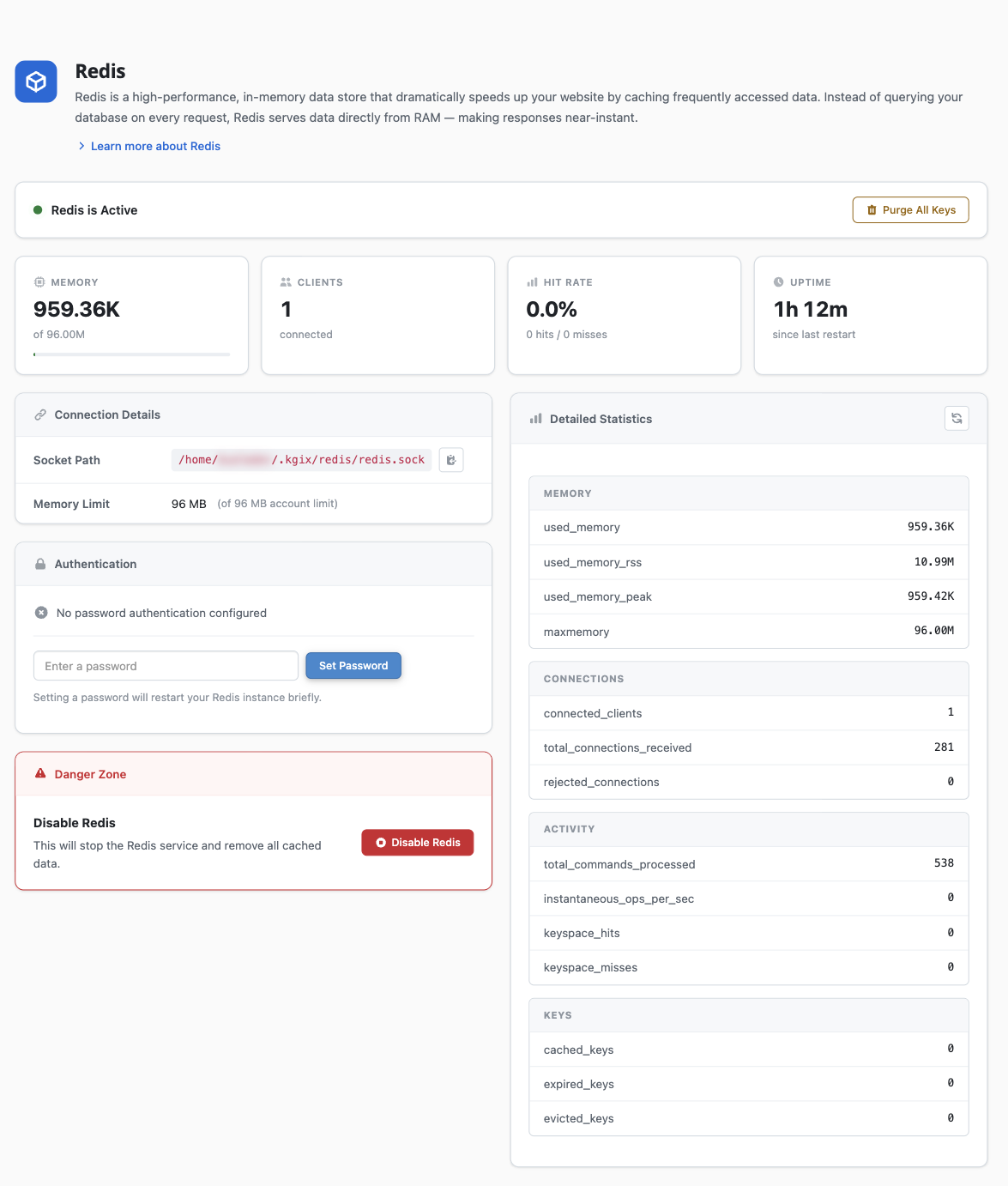Viewport: 1008px width, 1186px height.
Task: Click the maxmemory row
Action: pos(749,632)
